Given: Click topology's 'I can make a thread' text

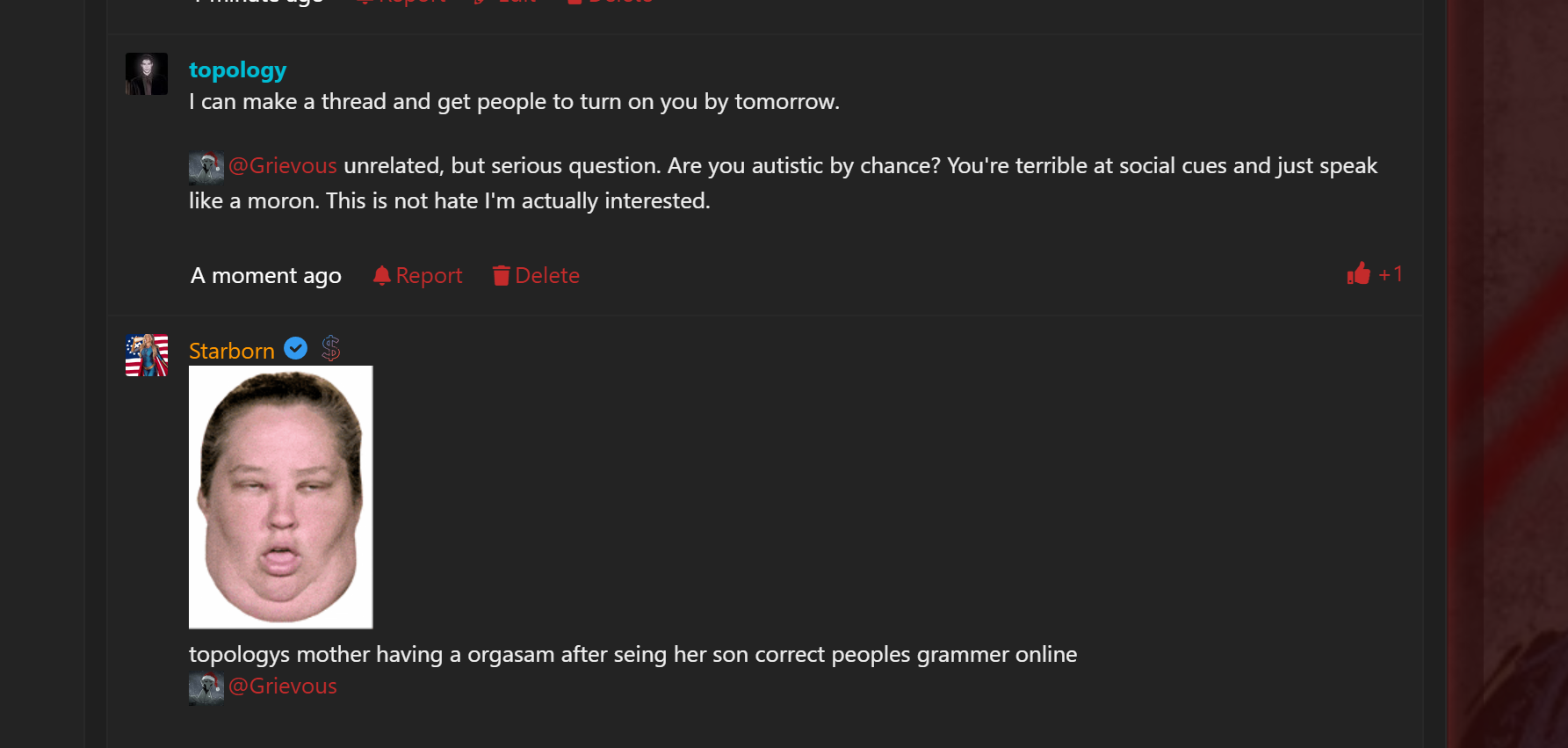Looking at the screenshot, I should tap(514, 102).
